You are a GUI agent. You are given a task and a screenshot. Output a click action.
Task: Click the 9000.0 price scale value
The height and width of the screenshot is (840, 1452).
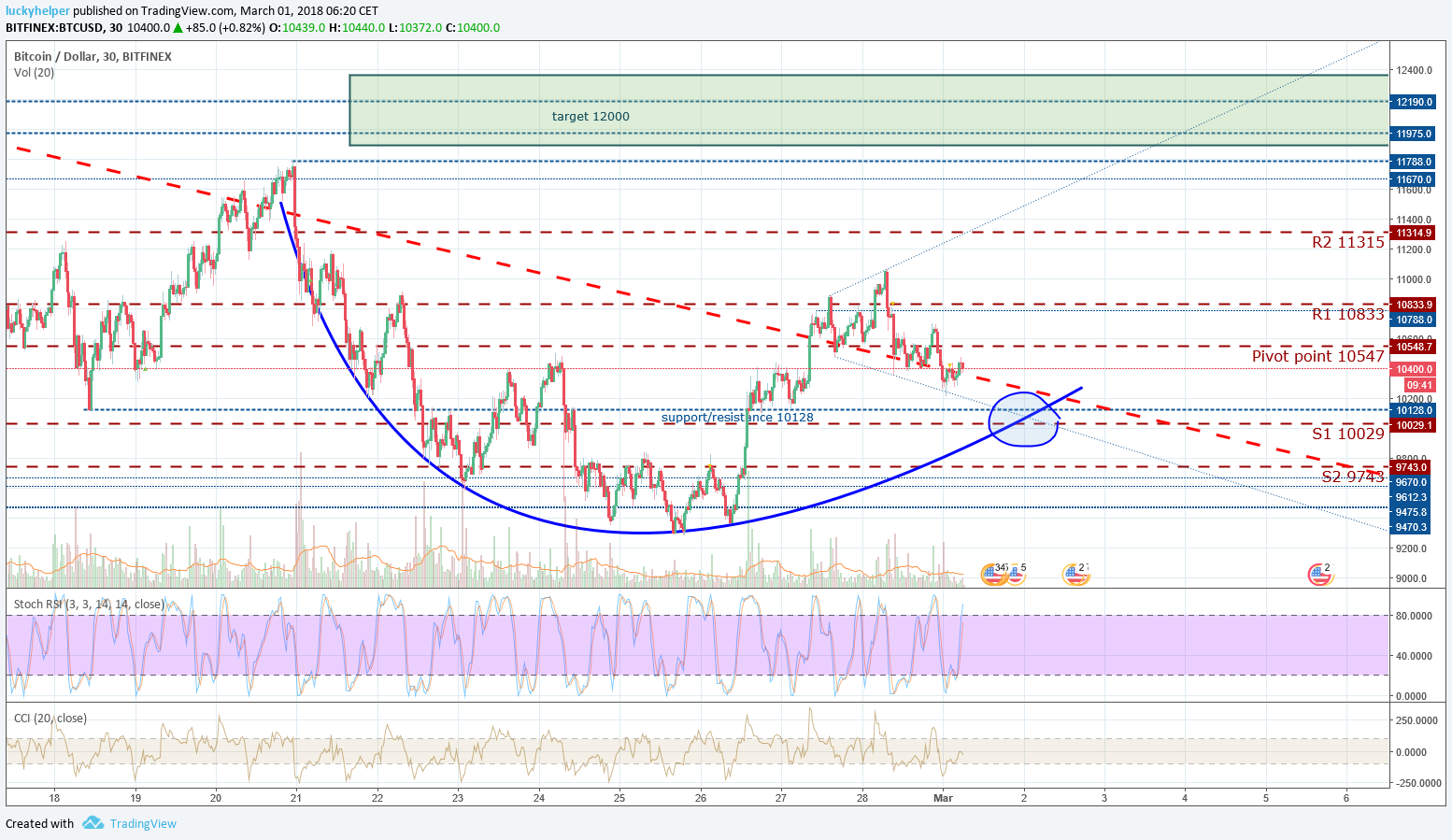[x=1412, y=578]
